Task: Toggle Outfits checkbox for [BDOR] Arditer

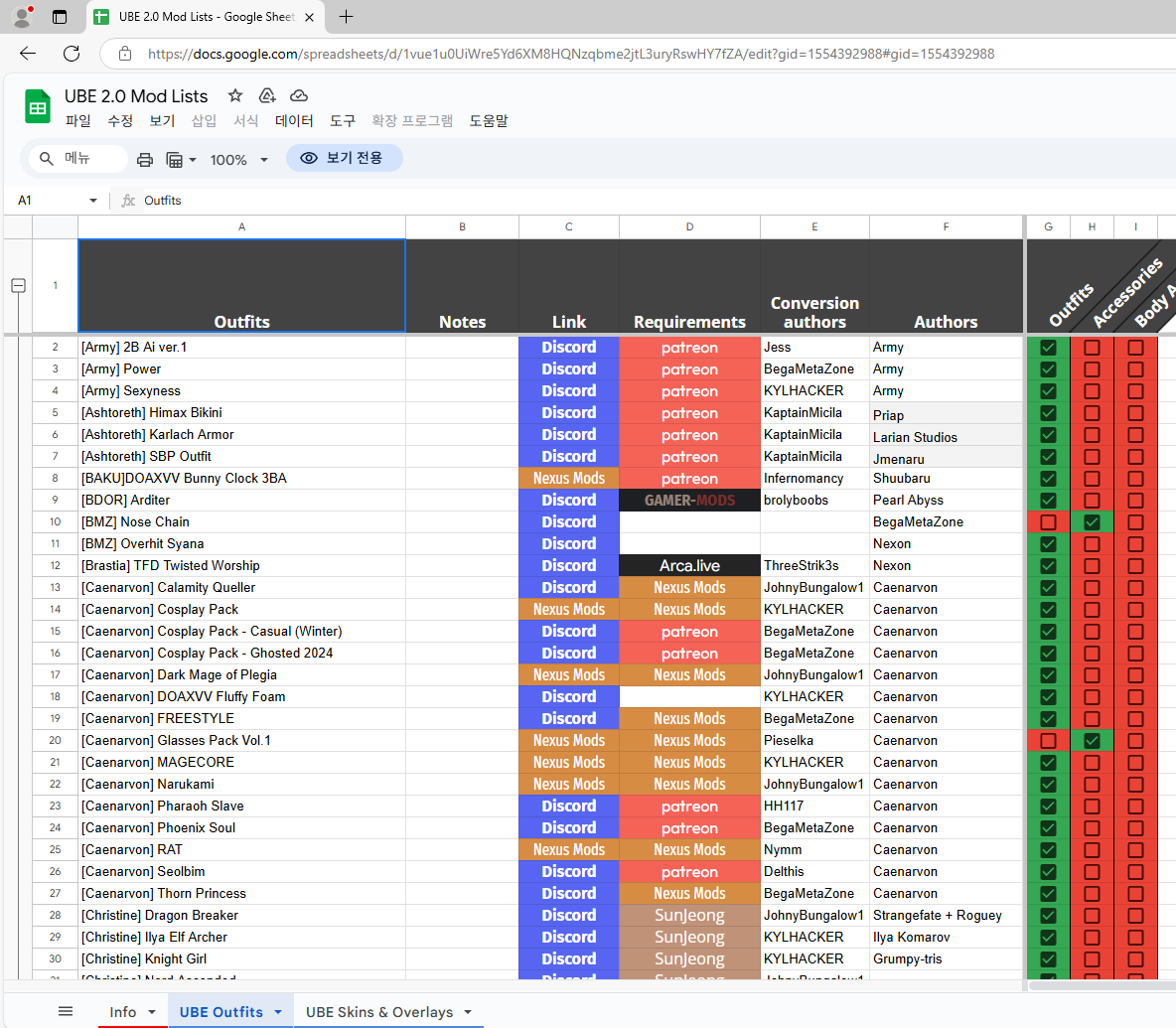Action: pyautogui.click(x=1048, y=501)
